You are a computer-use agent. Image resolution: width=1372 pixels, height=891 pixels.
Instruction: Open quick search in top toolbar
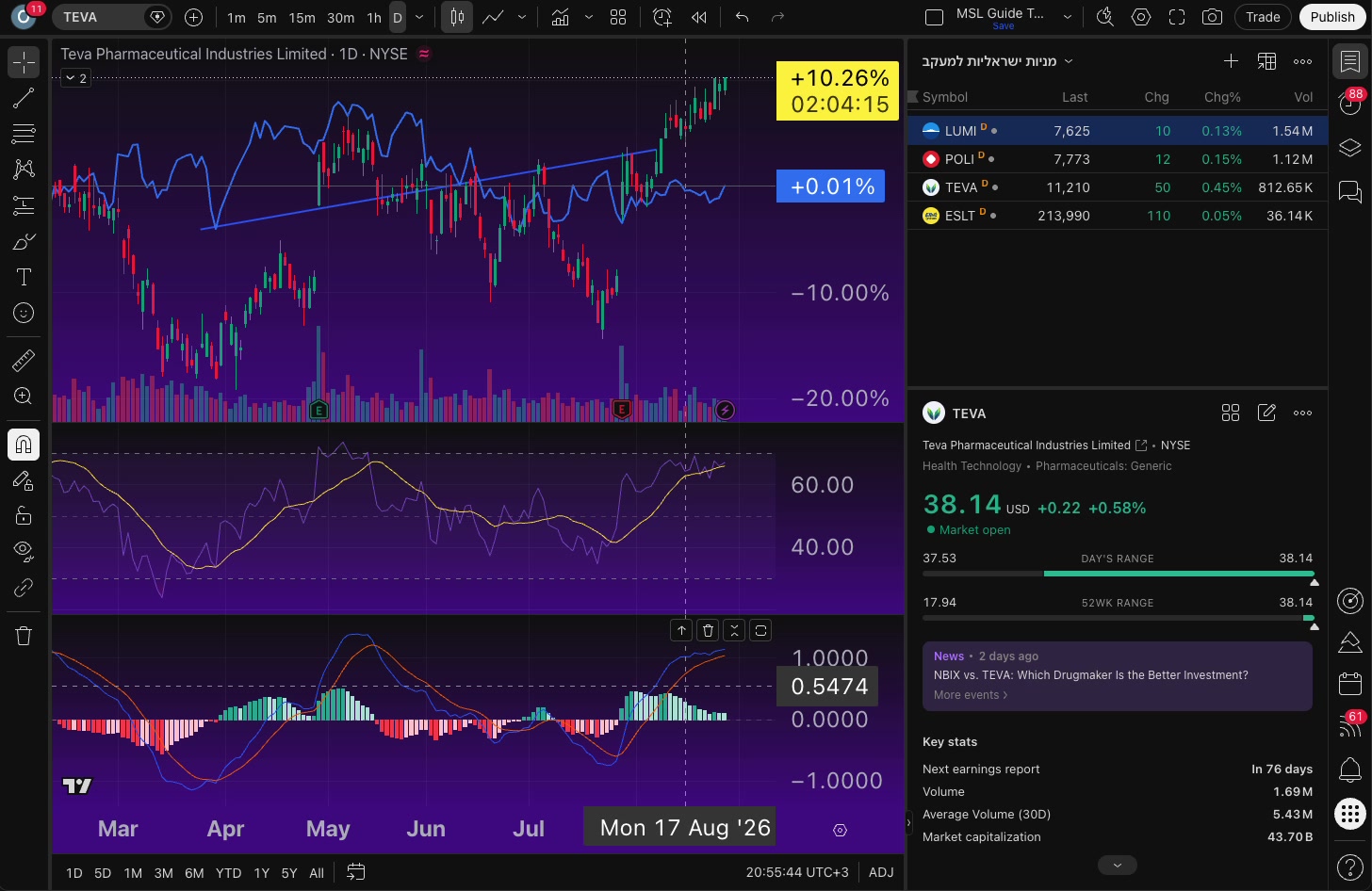coord(1105,17)
